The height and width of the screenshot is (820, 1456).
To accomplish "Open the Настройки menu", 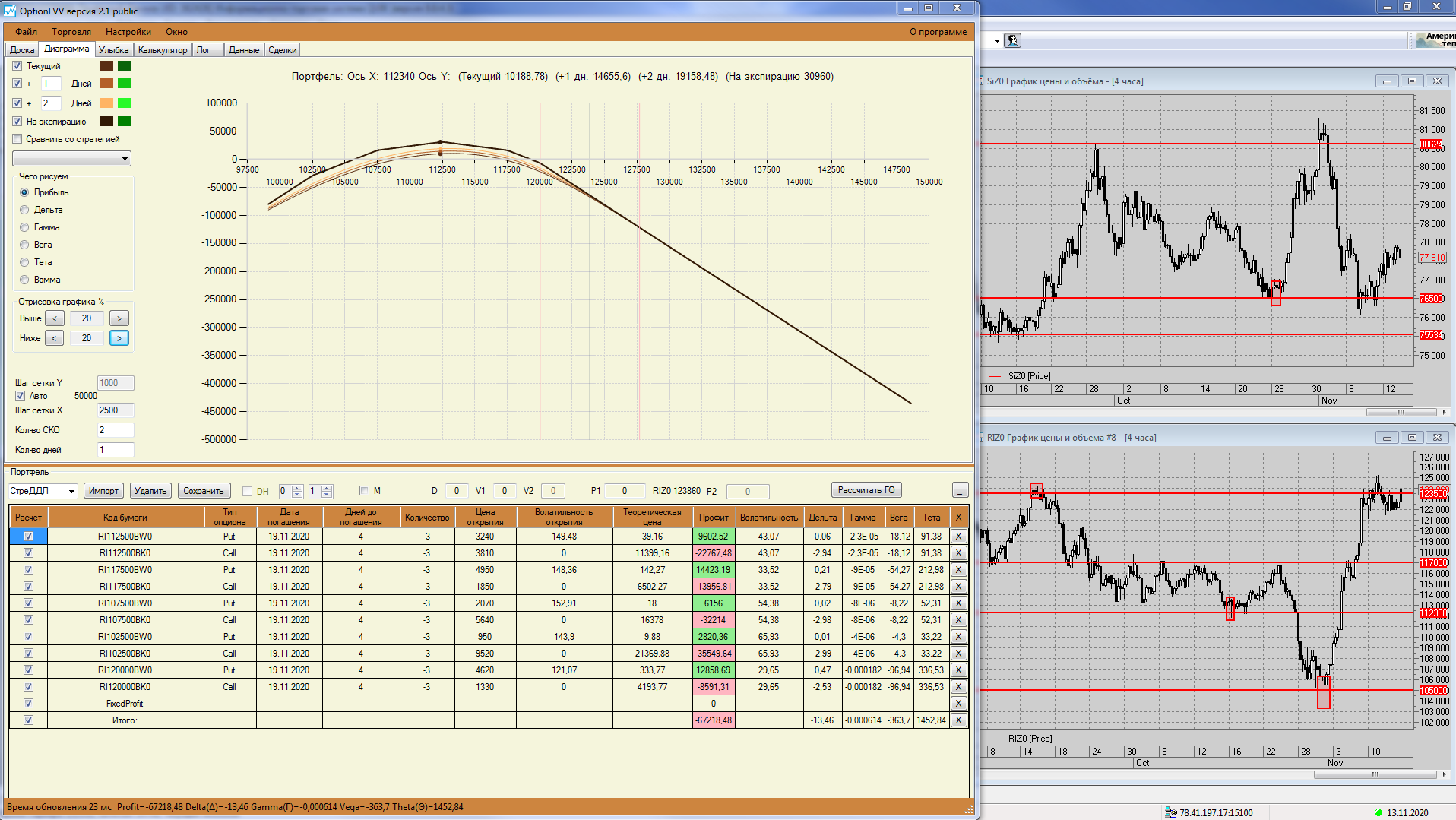I will click(128, 32).
